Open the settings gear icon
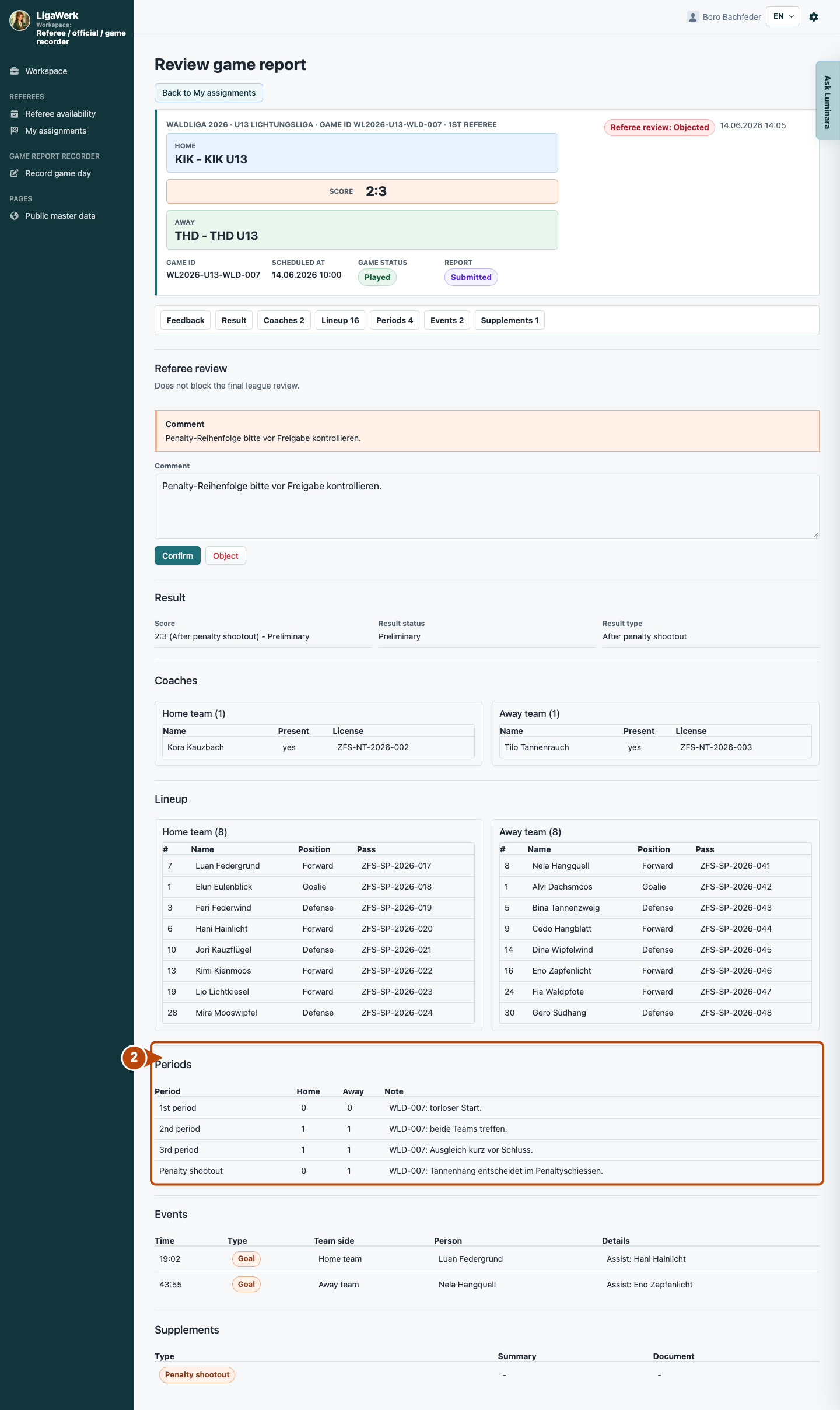The width and height of the screenshot is (840, 1410). pyautogui.click(x=814, y=17)
